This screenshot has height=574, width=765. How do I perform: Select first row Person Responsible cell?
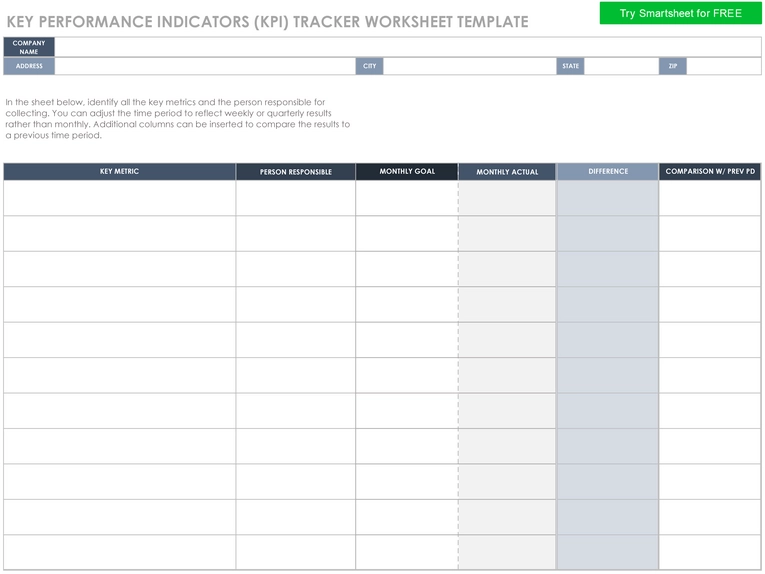click(296, 198)
